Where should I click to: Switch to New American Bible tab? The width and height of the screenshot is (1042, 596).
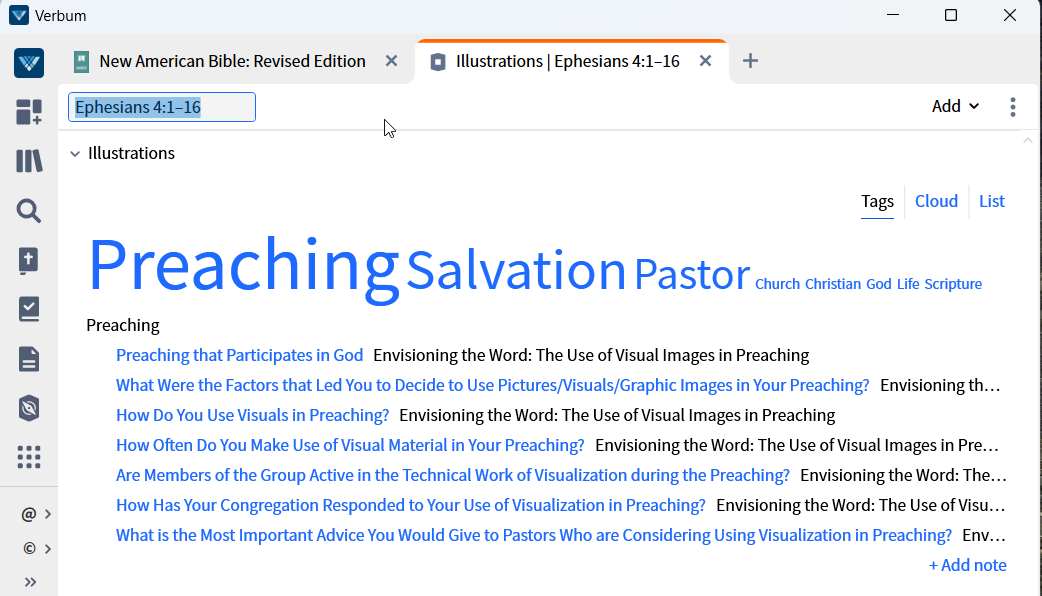point(233,61)
